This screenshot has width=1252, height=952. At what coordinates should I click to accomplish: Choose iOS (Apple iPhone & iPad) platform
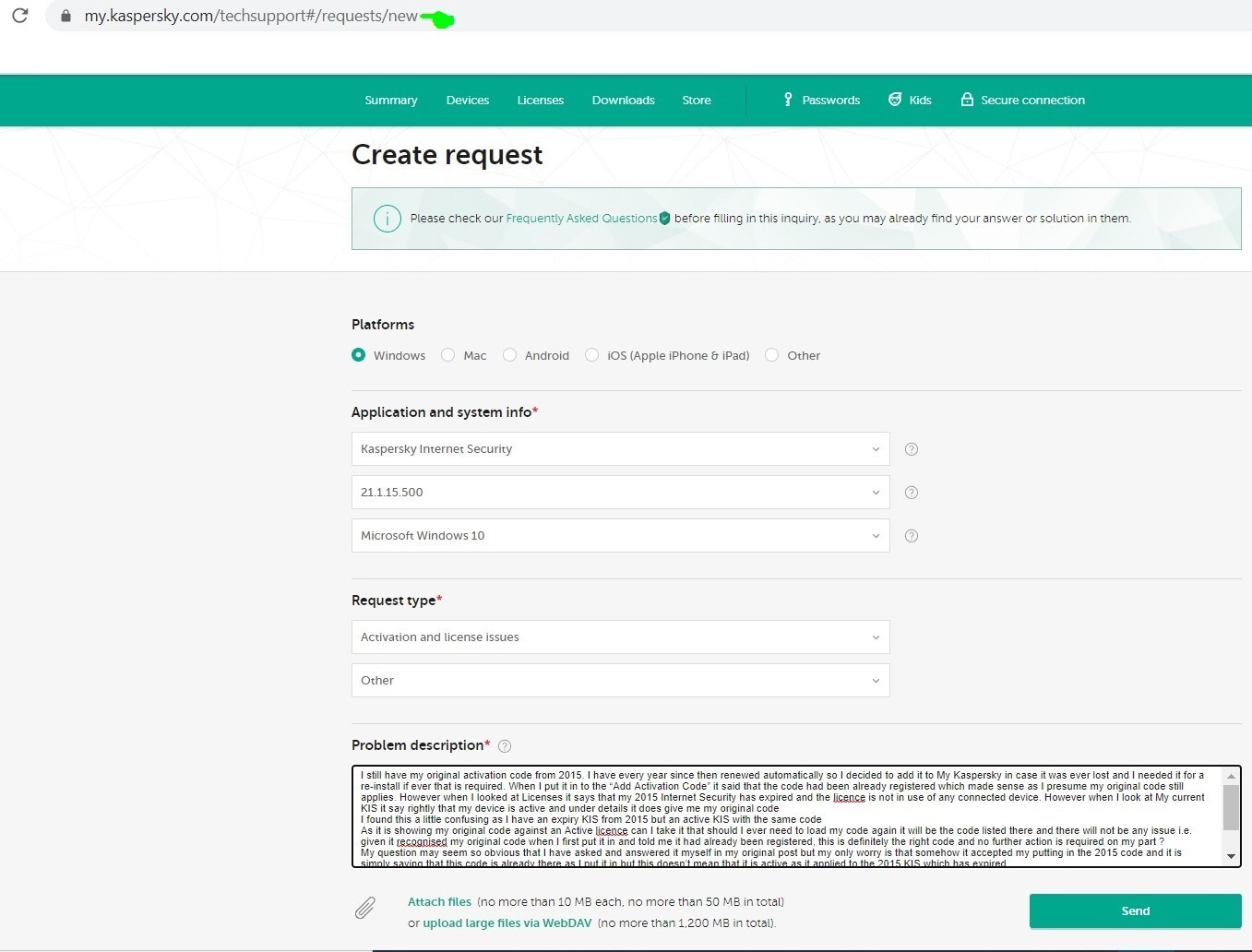coord(592,355)
